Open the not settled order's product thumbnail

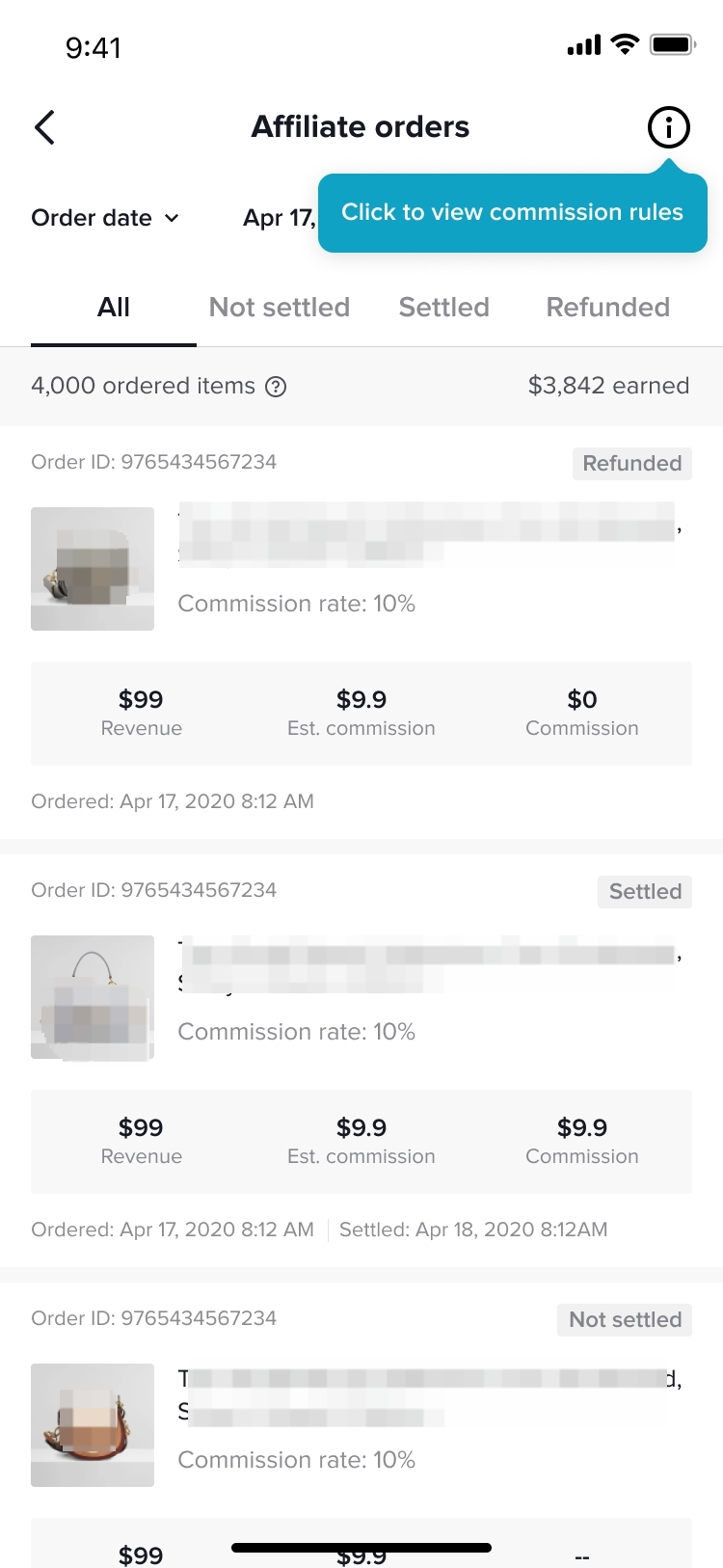pyautogui.click(x=93, y=1425)
